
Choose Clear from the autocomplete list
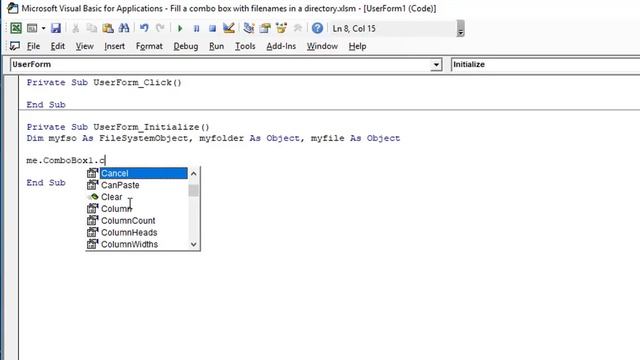pos(111,197)
